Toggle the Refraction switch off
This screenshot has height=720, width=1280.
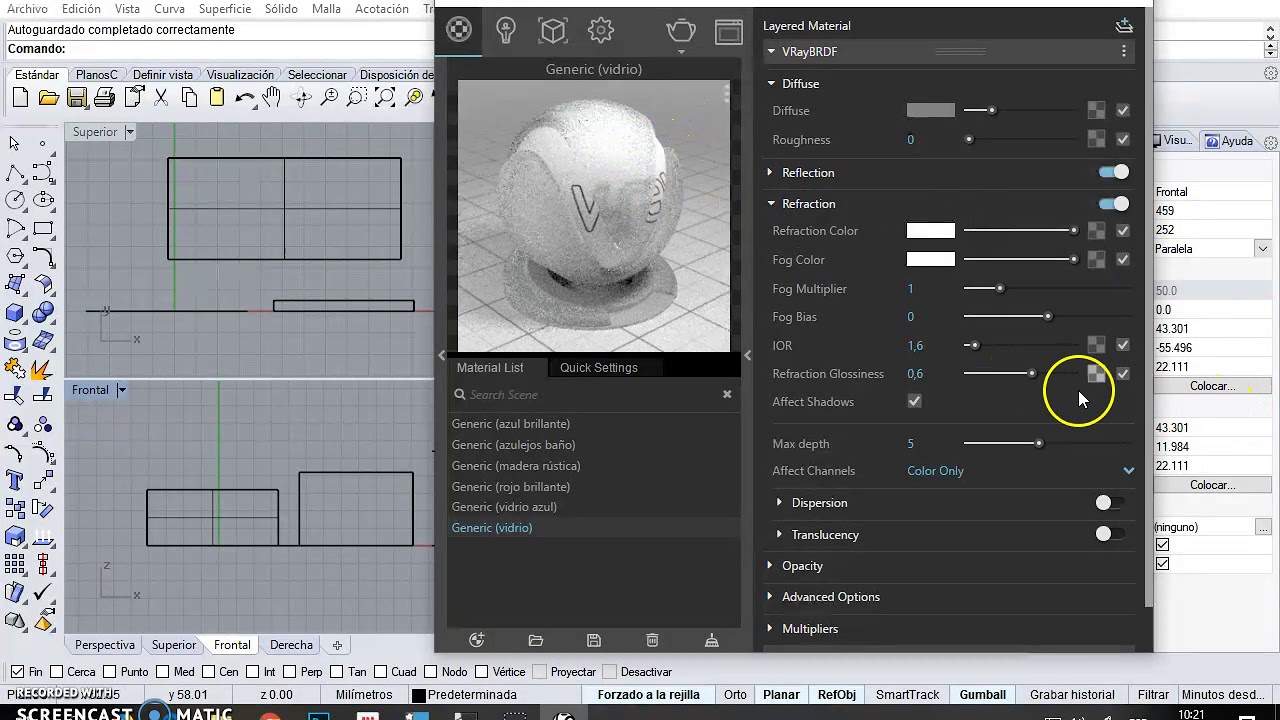[1114, 204]
